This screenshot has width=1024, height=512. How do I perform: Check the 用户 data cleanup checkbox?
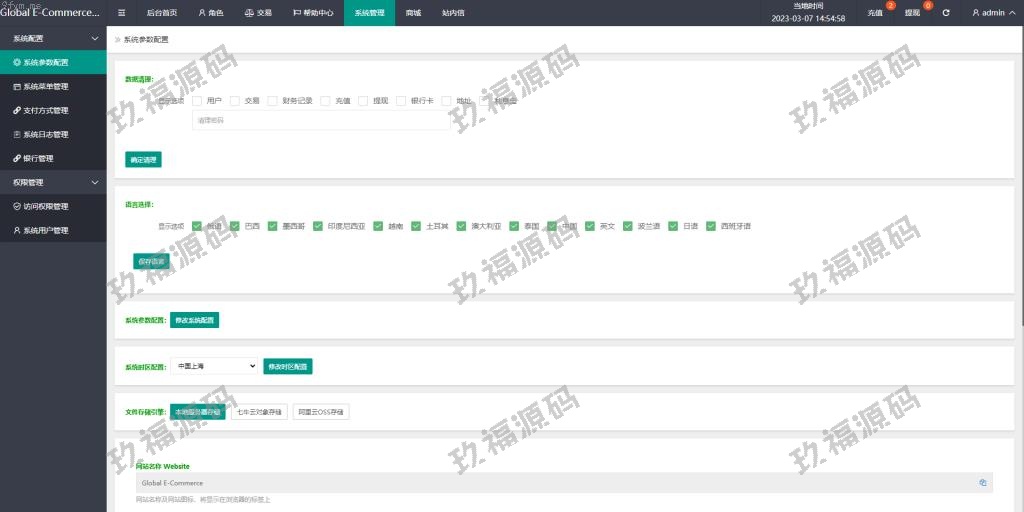tap(198, 101)
